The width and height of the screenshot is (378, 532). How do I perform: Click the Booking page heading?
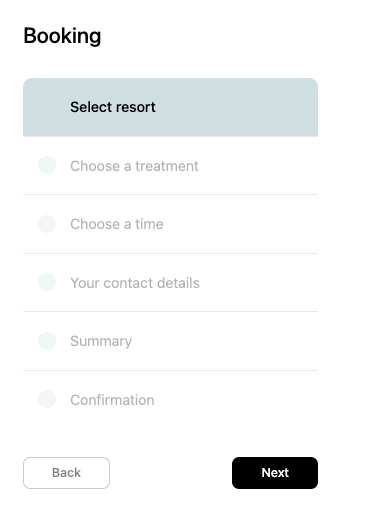click(x=62, y=36)
